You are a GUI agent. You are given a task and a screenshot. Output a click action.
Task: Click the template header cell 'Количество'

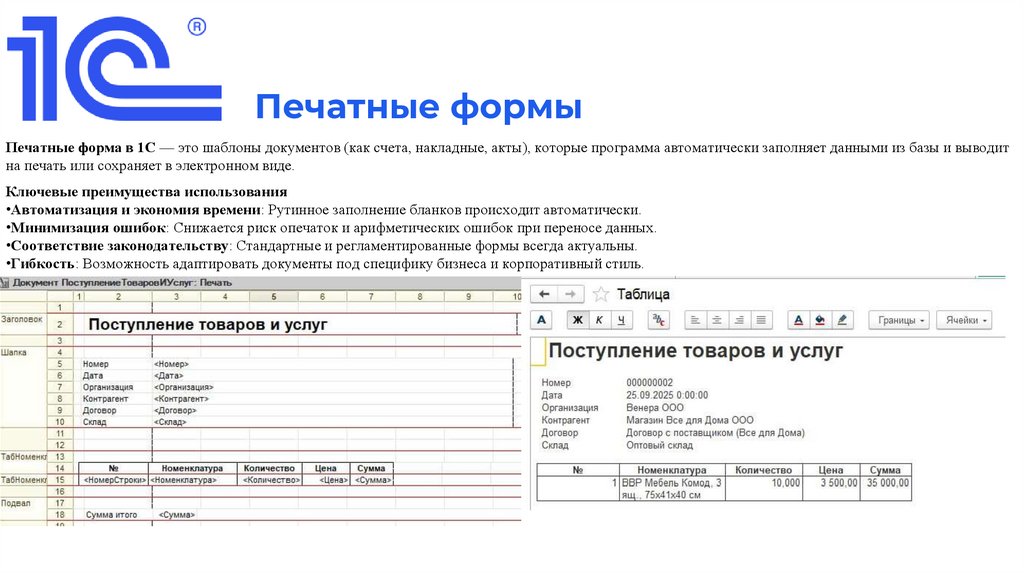(270, 468)
